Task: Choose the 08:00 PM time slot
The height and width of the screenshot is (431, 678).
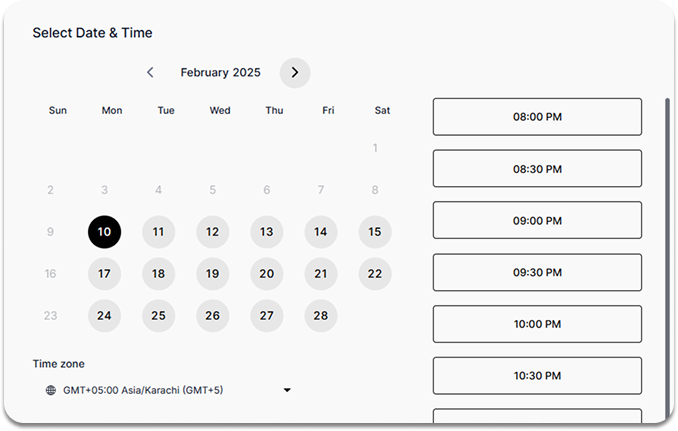Action: [x=537, y=117]
